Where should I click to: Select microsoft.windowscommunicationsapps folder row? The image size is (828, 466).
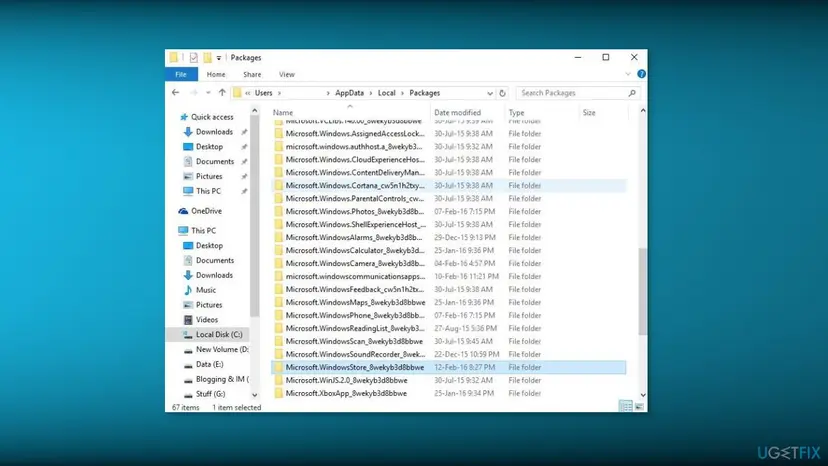[449, 276]
